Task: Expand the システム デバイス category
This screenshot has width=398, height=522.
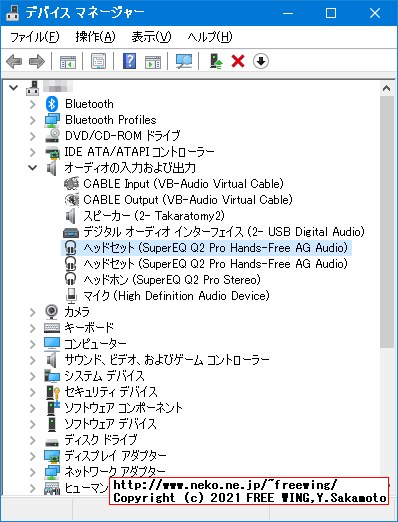Action: 33,376
